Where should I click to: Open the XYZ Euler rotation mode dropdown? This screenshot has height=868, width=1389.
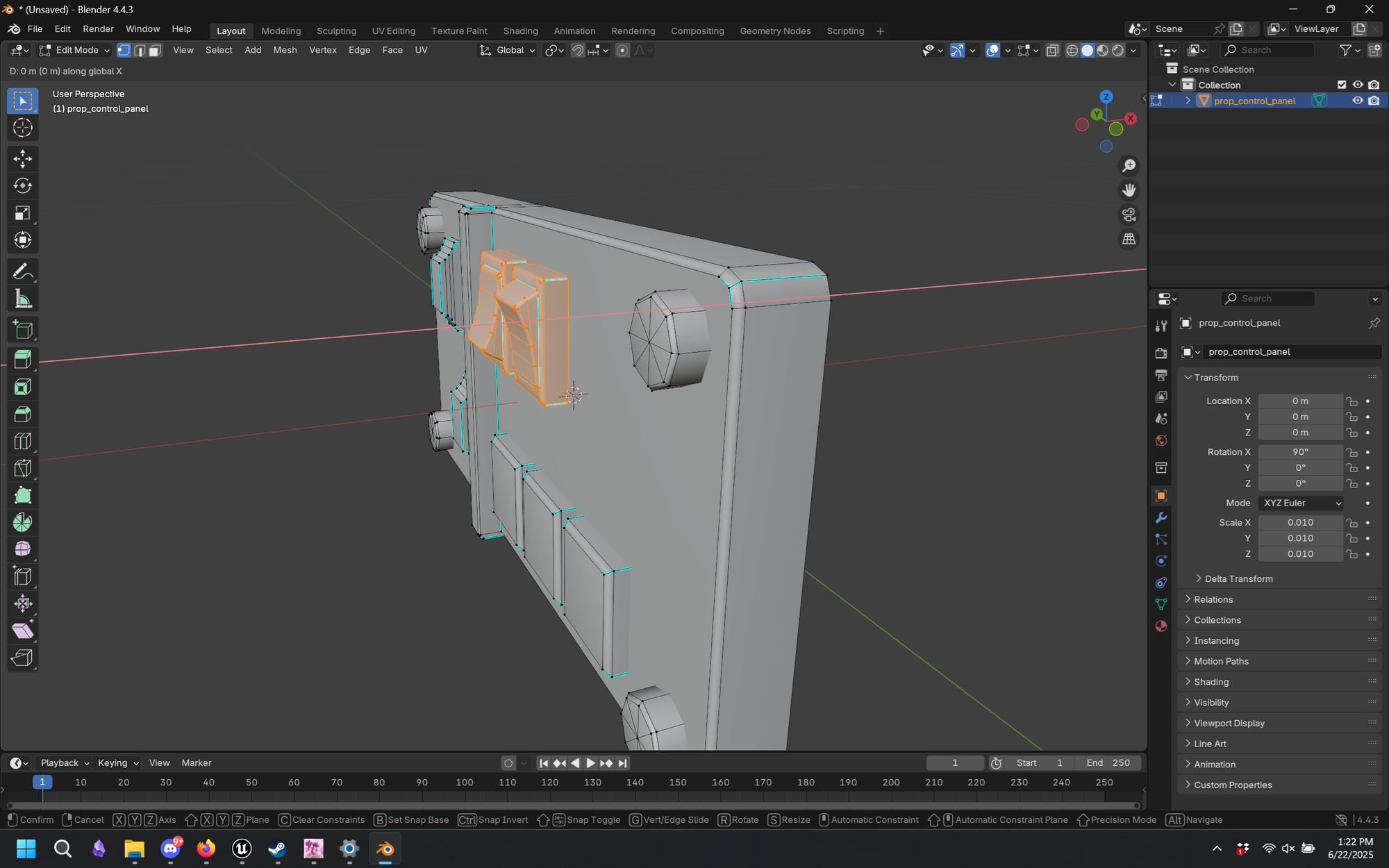tap(1301, 503)
